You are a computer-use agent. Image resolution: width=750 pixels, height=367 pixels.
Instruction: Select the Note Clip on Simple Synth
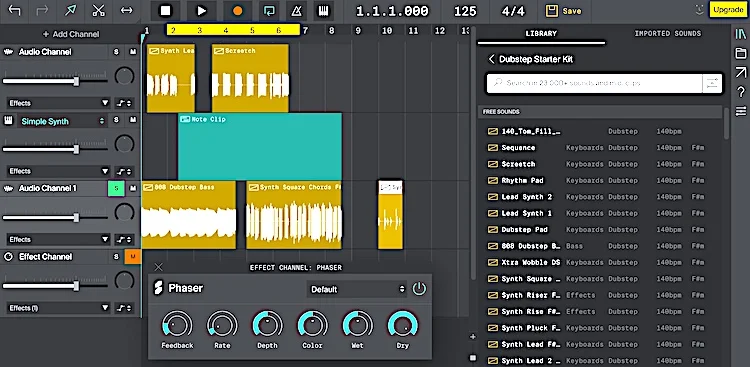(x=260, y=146)
